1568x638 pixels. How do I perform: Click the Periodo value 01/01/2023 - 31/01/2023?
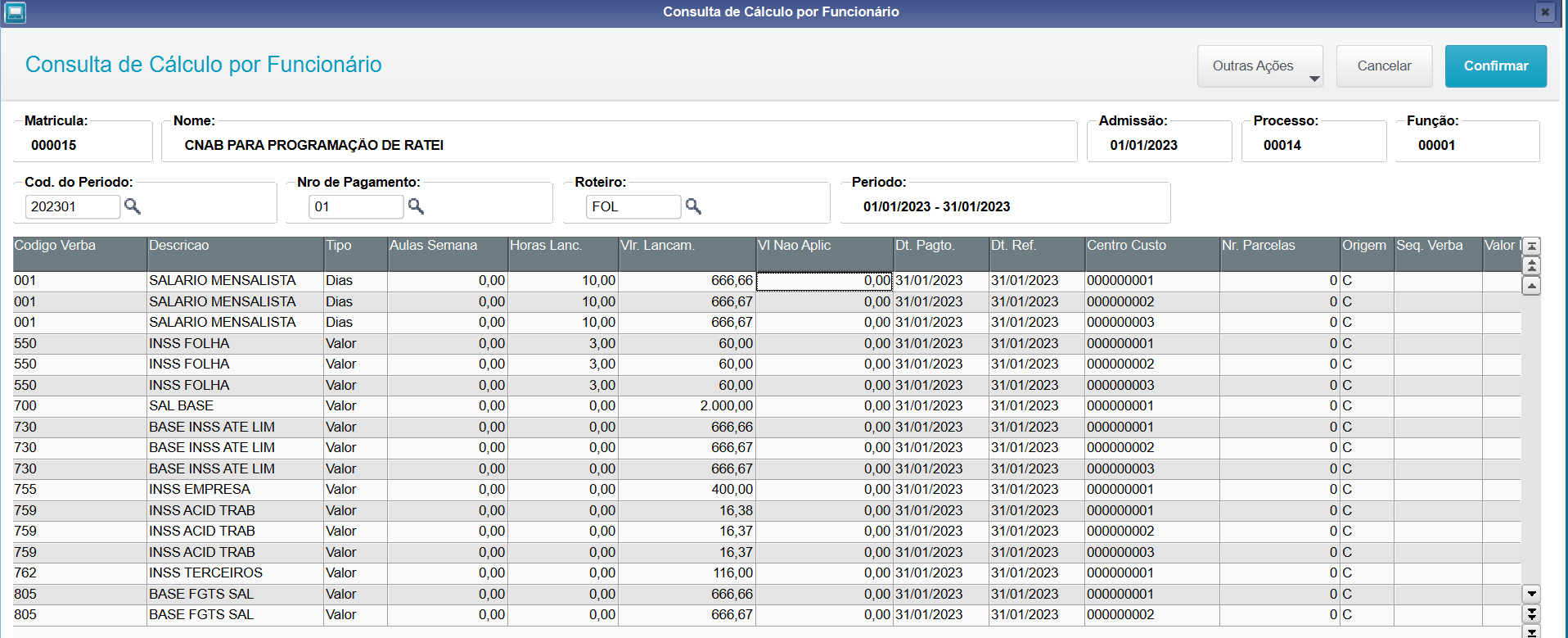tap(937, 206)
